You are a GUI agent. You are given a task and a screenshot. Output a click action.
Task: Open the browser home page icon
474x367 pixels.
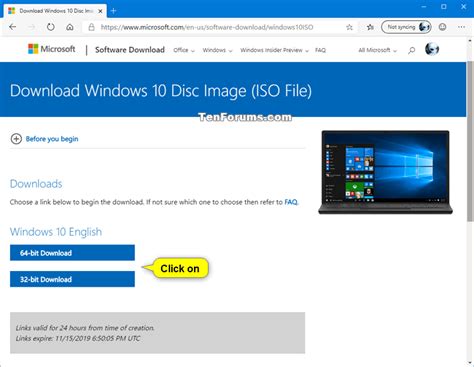pyautogui.click(x=70, y=27)
